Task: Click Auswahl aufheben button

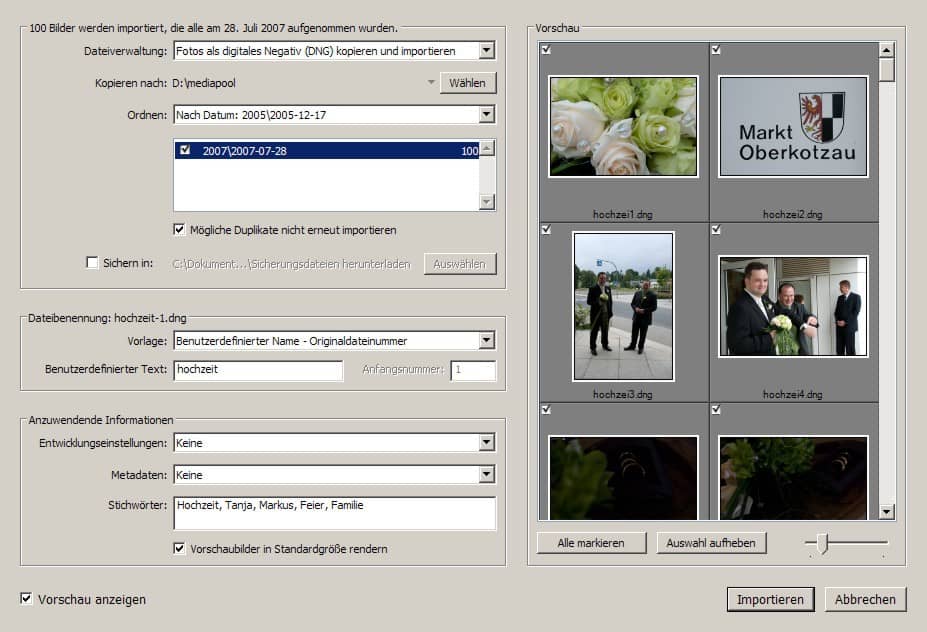Action: click(x=711, y=543)
